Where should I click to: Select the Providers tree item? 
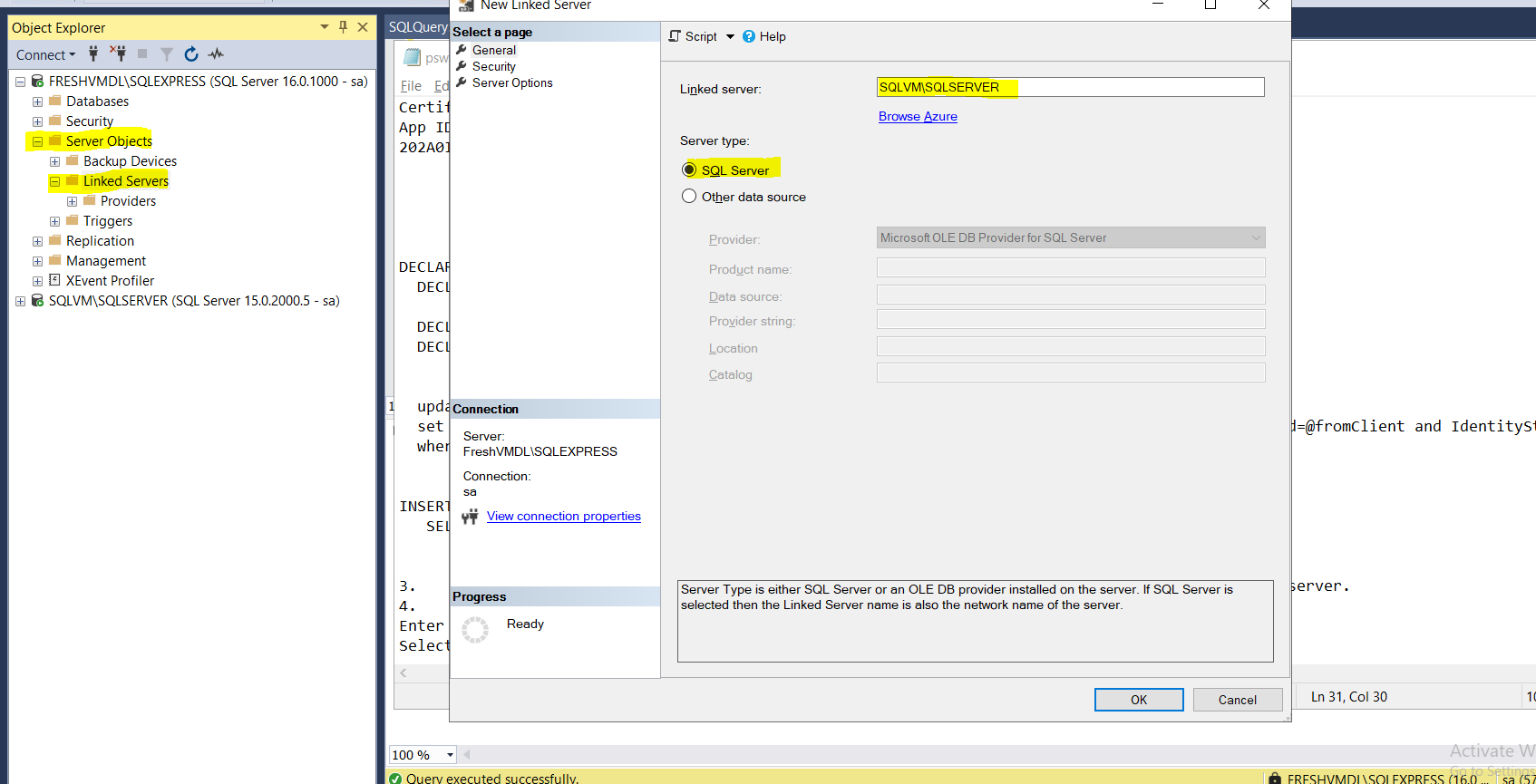click(x=128, y=201)
